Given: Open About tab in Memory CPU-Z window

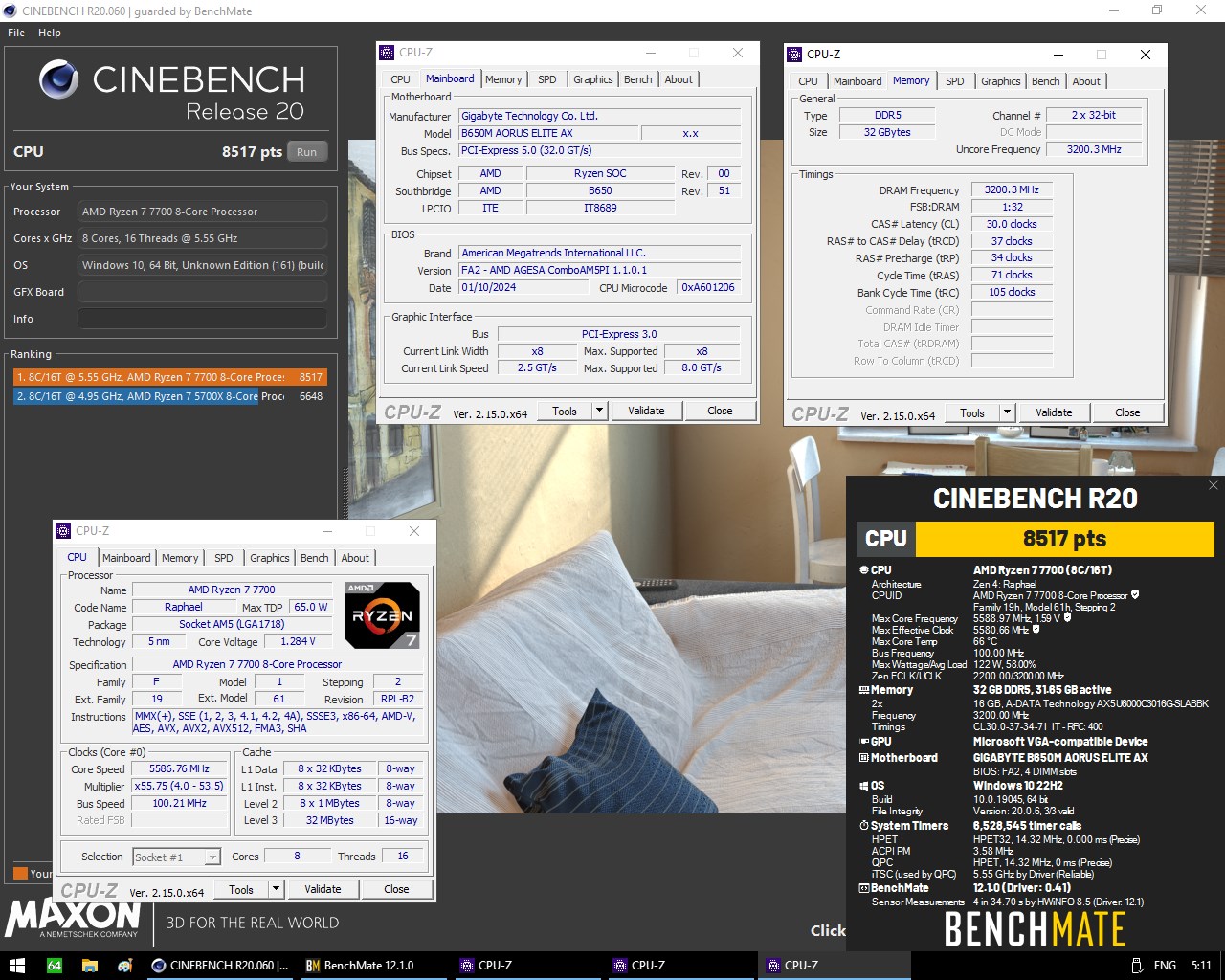Looking at the screenshot, I should [1086, 81].
